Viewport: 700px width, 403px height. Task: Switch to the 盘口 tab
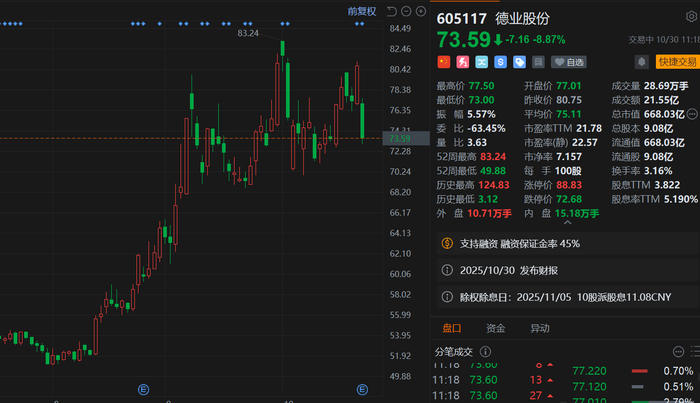[451, 328]
